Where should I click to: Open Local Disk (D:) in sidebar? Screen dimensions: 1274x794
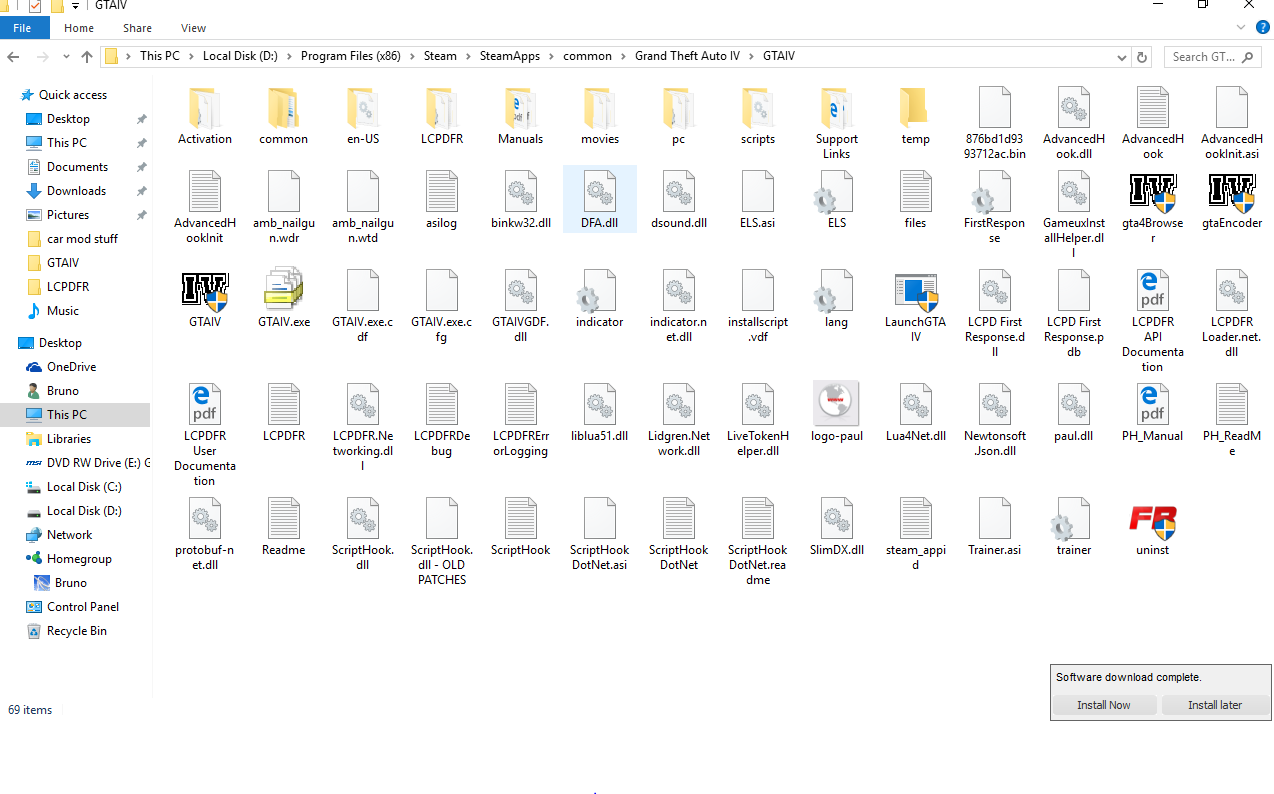pyautogui.click(x=84, y=511)
